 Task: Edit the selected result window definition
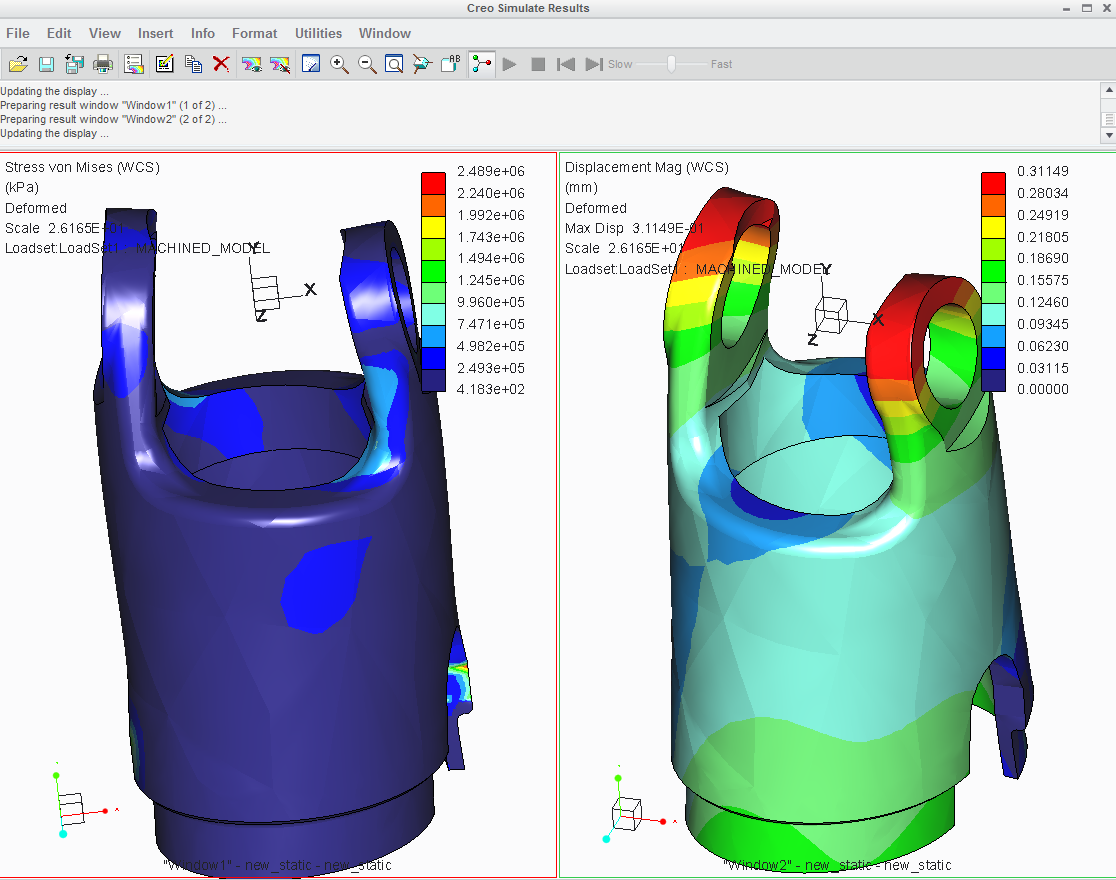[x=164, y=64]
